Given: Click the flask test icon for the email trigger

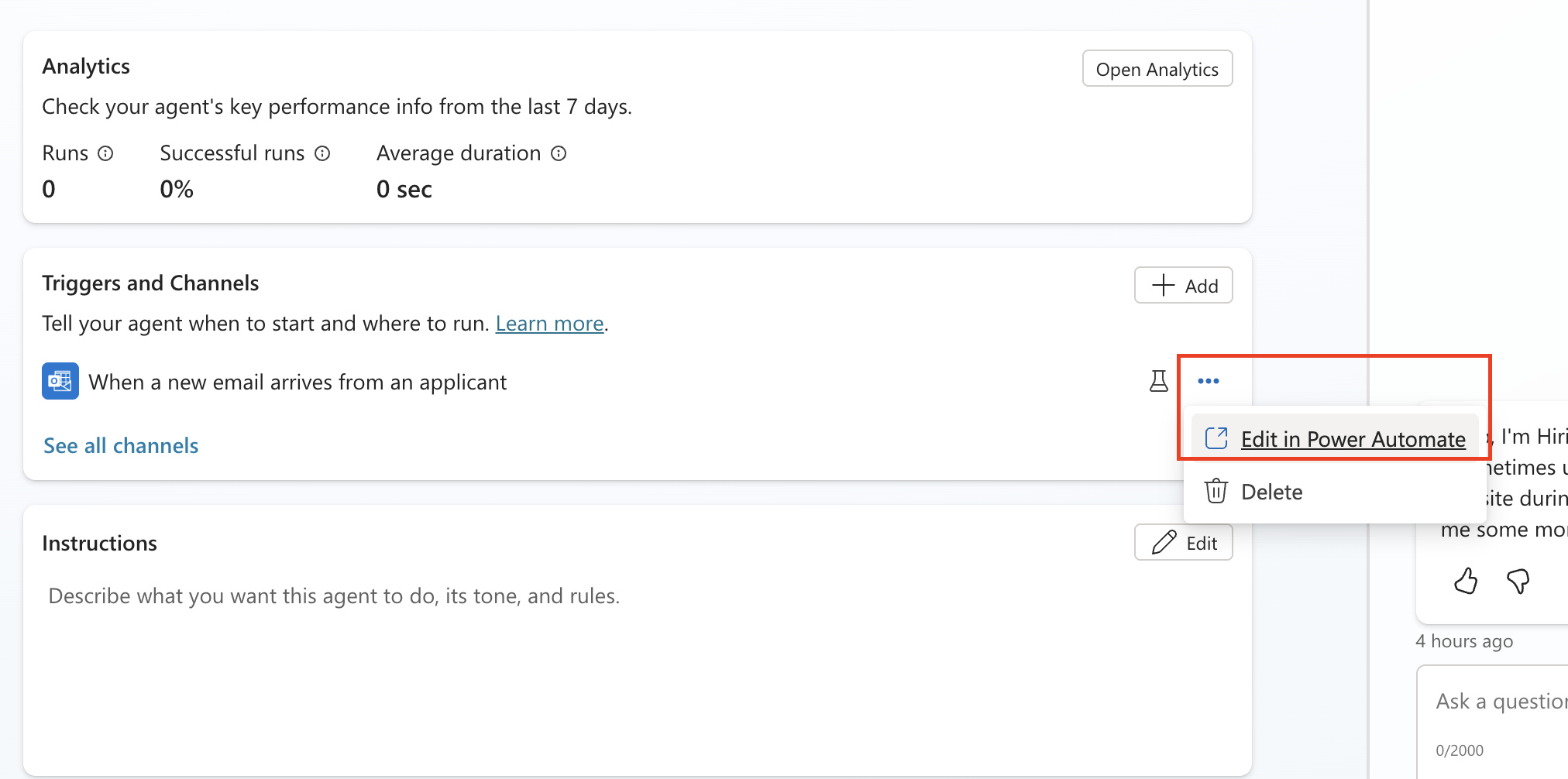Looking at the screenshot, I should pos(1158,381).
